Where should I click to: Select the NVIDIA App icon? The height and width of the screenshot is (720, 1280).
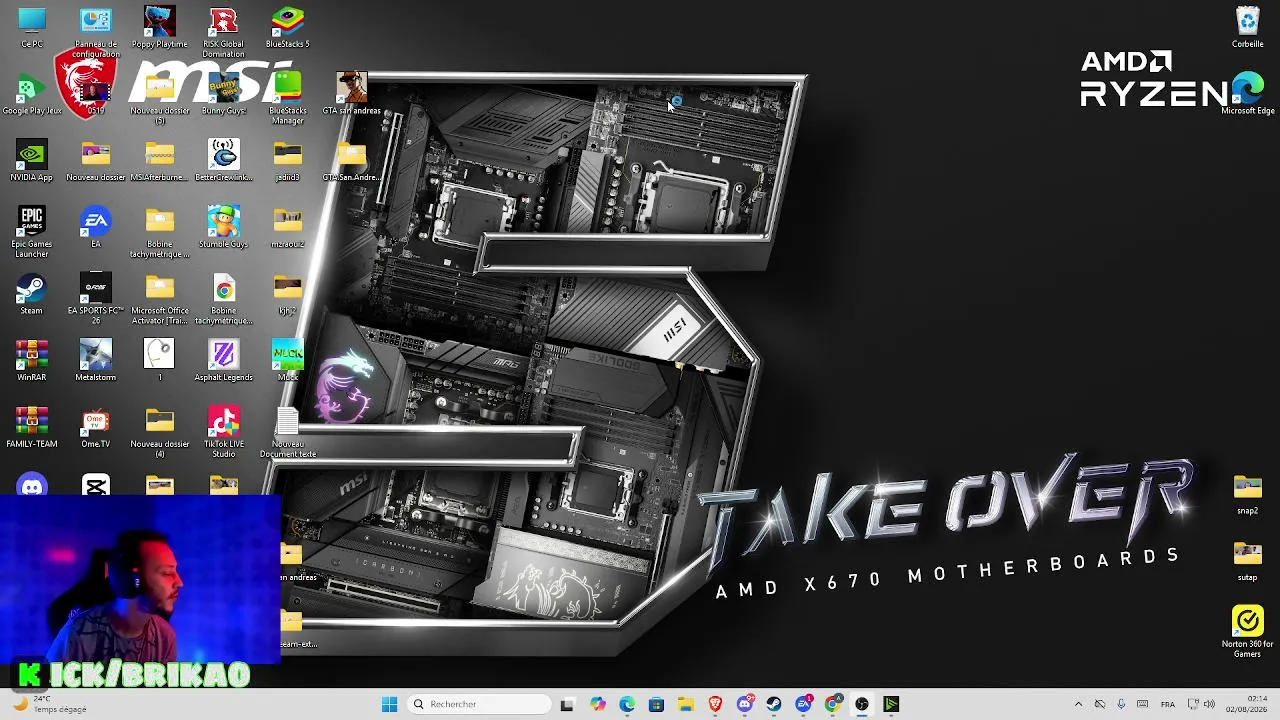coord(32,161)
